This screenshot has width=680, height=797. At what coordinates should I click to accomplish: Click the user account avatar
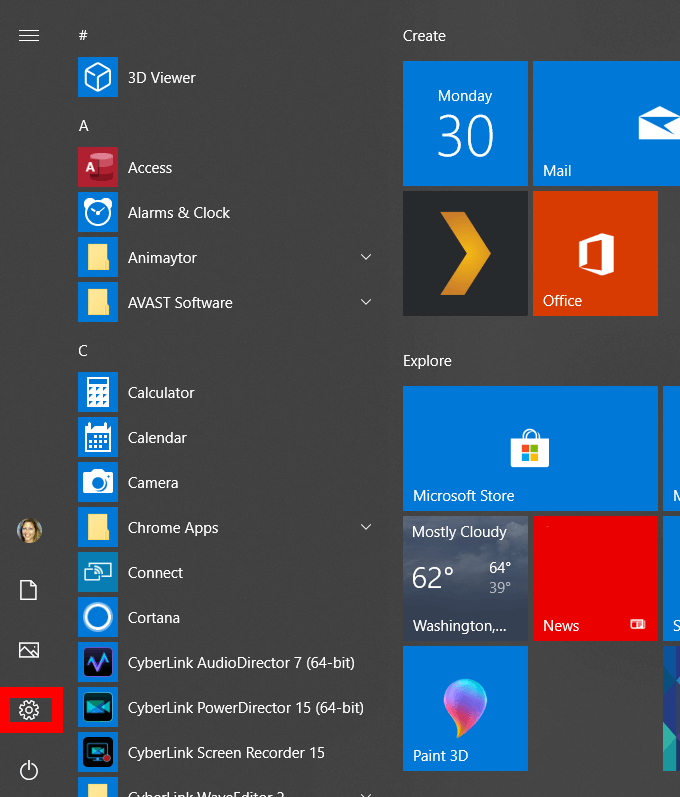click(x=29, y=531)
